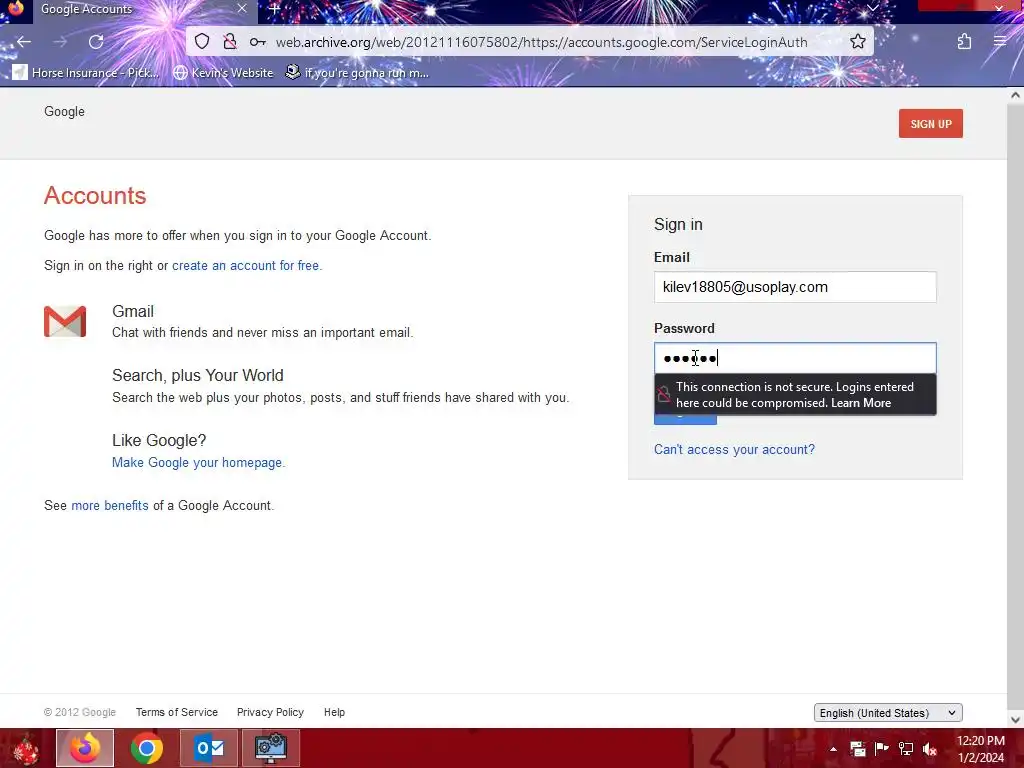Open the saved logins key icon
1024x768 pixels.
[257, 42]
